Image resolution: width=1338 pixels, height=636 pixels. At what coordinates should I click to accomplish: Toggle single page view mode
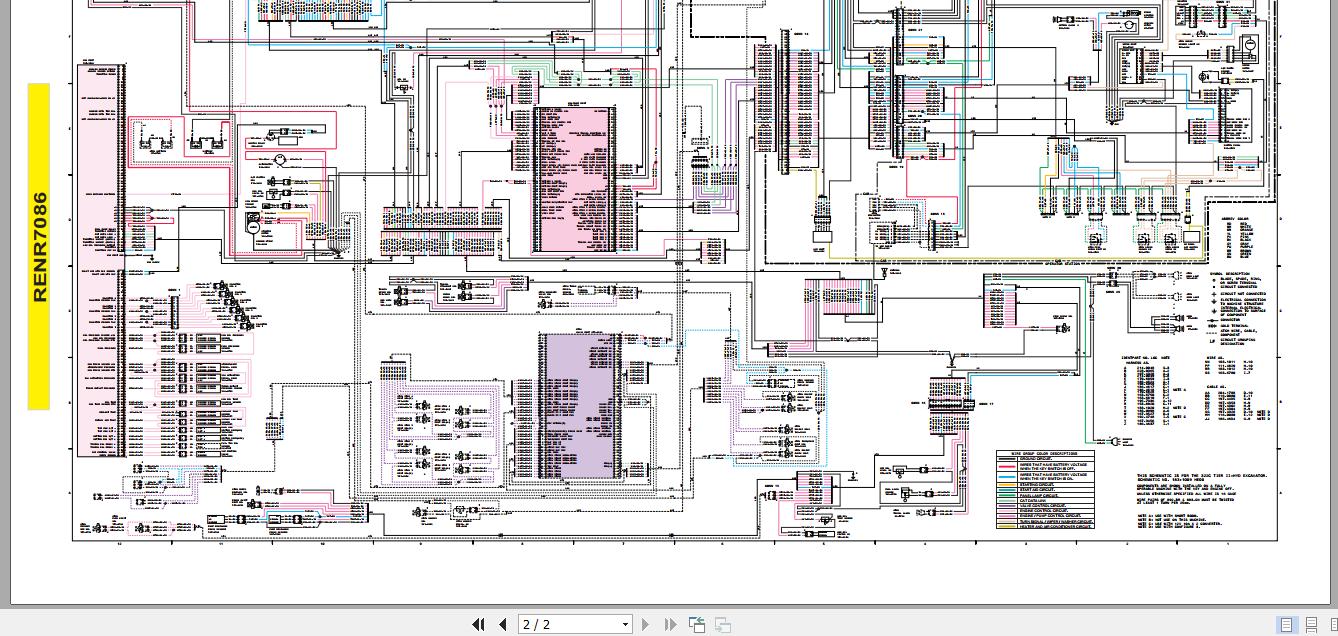1286,625
